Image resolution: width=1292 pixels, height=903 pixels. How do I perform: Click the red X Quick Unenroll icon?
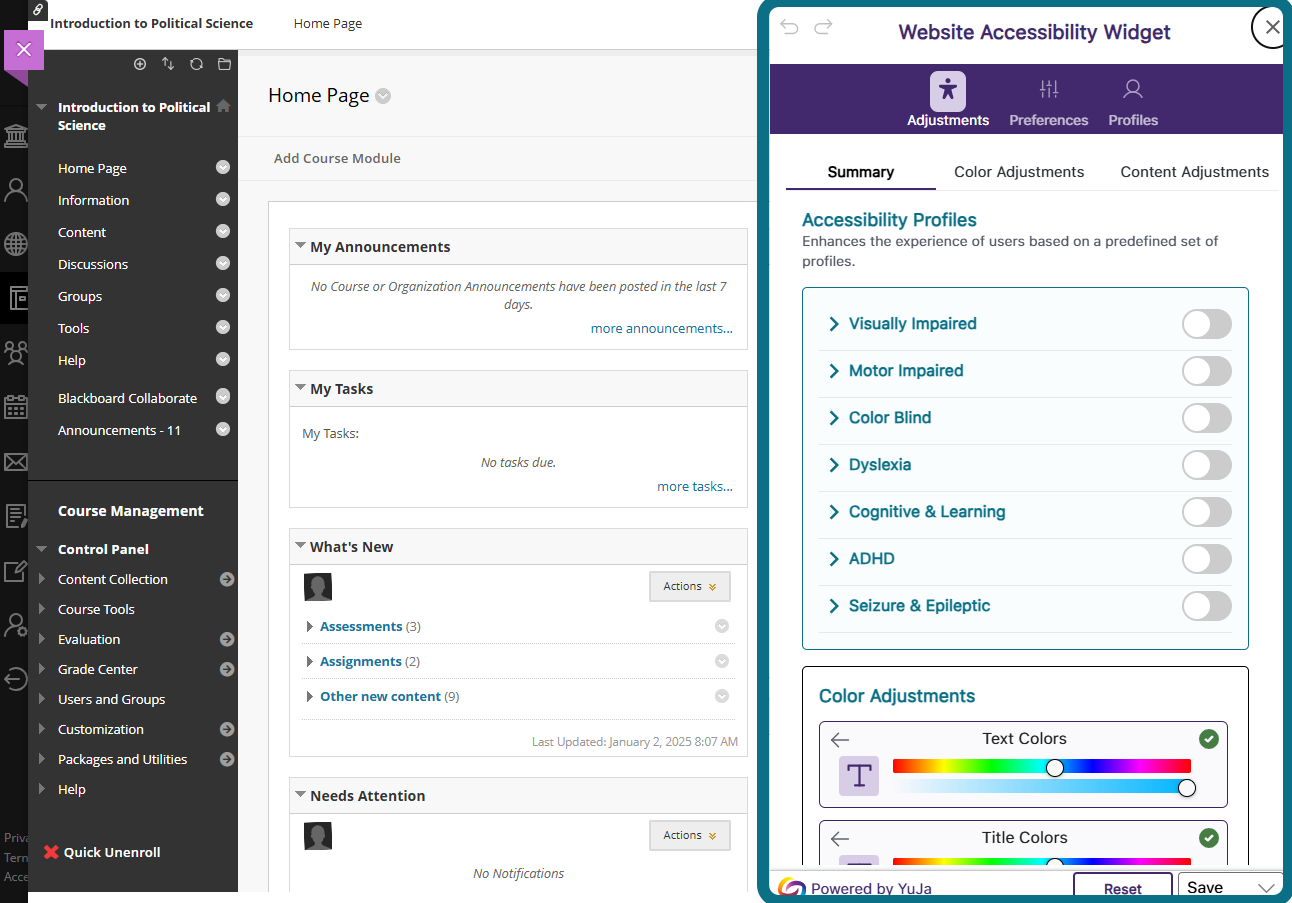[51, 852]
